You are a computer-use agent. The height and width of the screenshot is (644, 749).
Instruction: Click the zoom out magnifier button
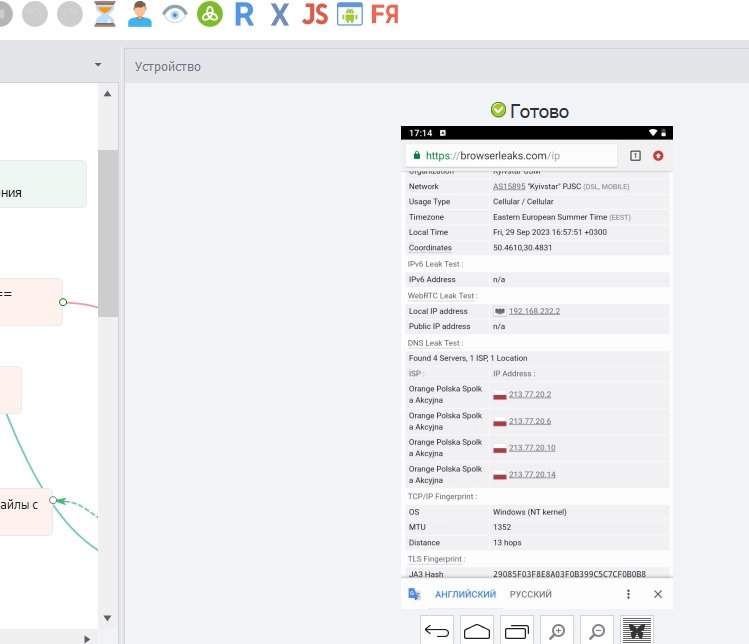[597, 631]
